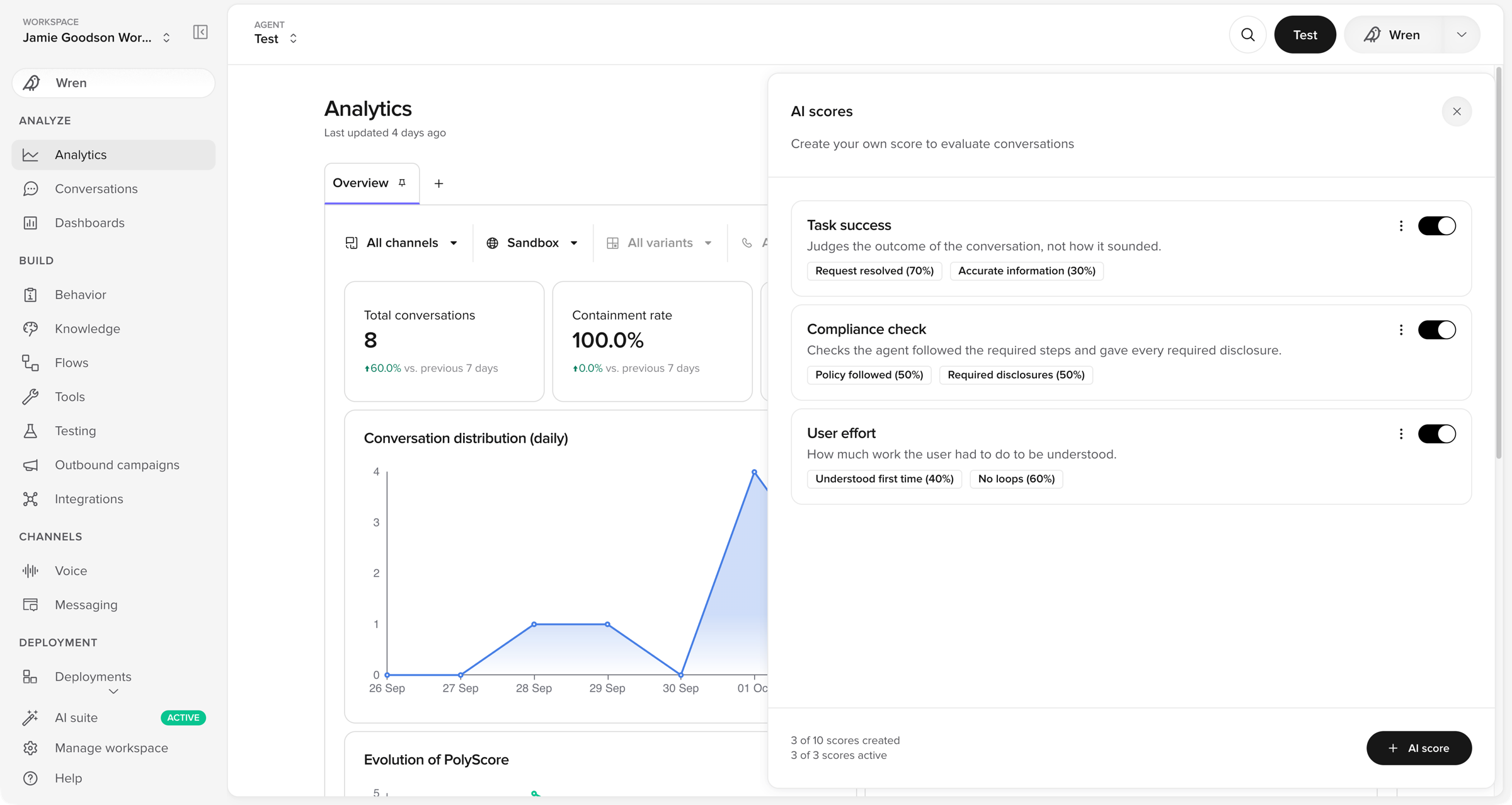
Task: Expand the Sandbox environment filter
Action: 532,243
